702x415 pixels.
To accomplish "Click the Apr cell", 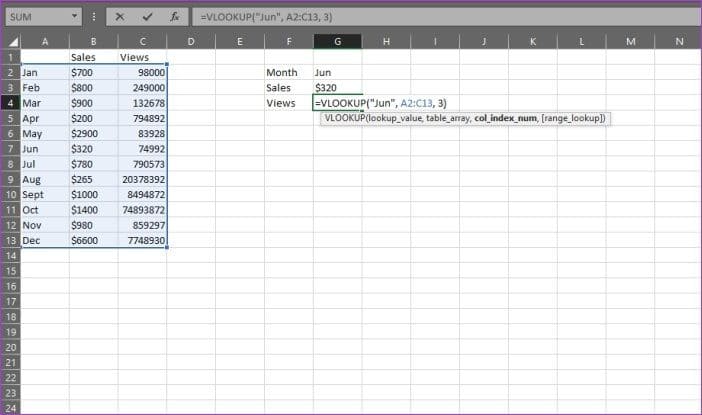I will pos(45,118).
